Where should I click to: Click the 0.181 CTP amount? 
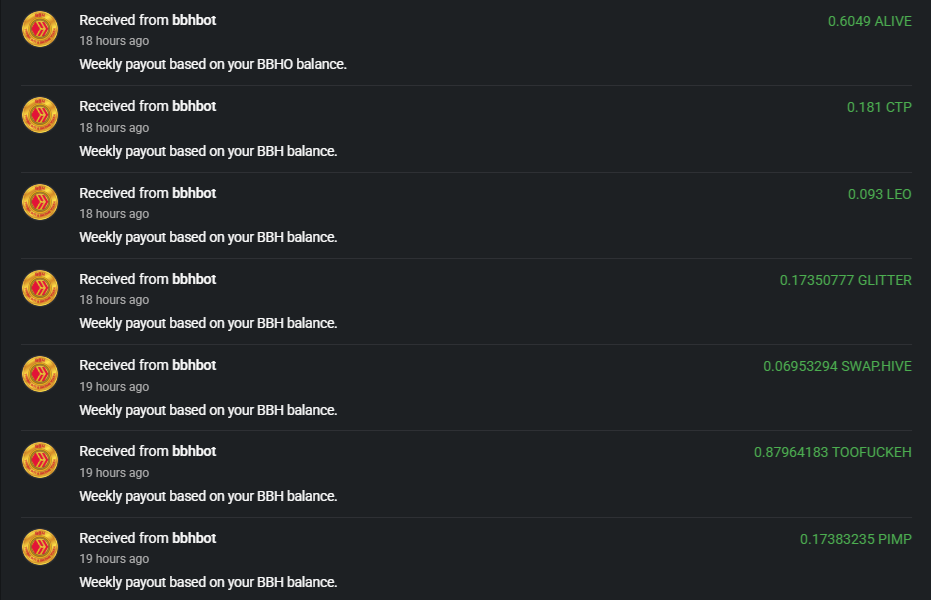879,107
